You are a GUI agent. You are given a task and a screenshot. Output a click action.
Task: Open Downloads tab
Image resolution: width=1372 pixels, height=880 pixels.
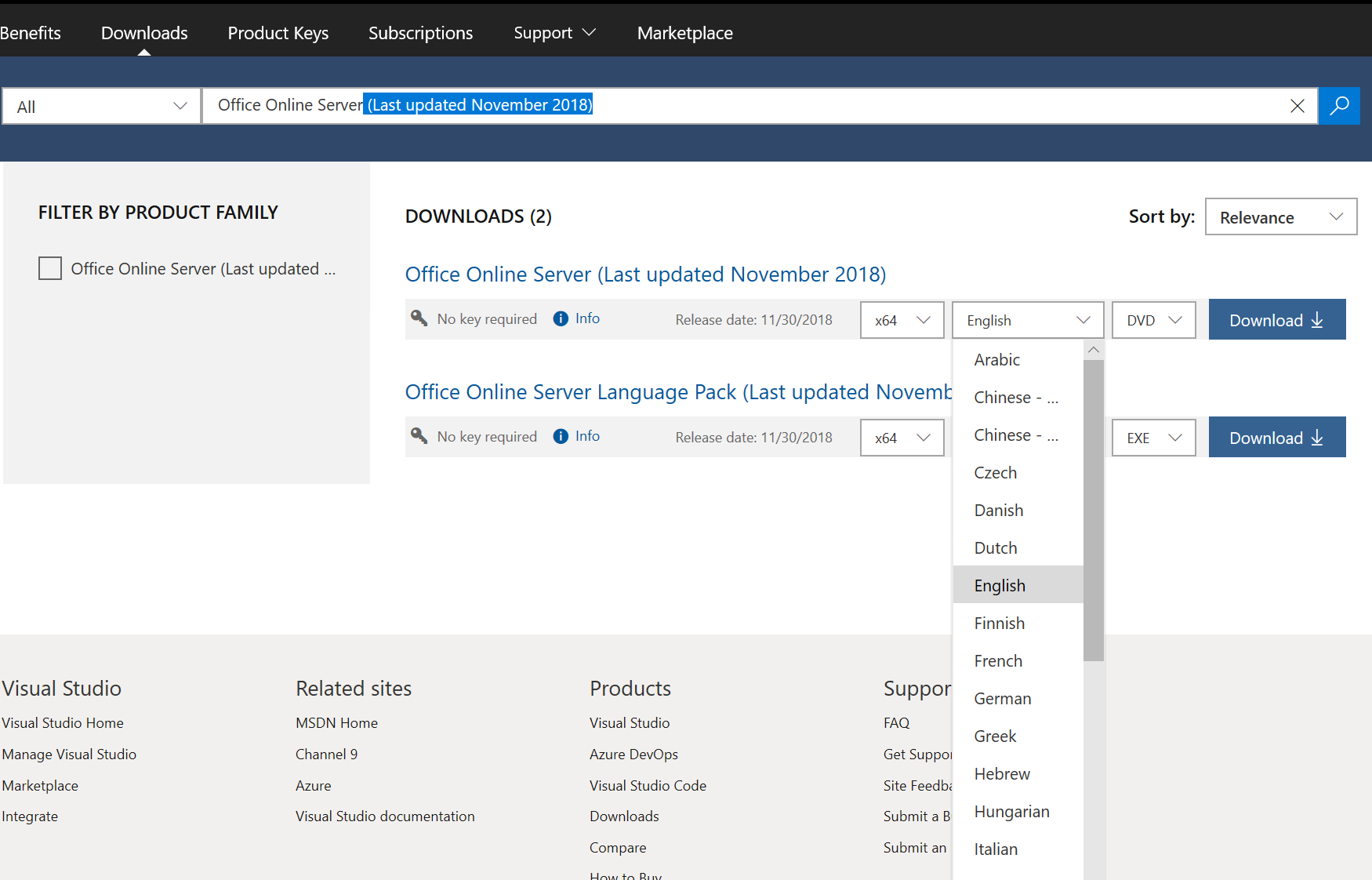pyautogui.click(x=144, y=33)
